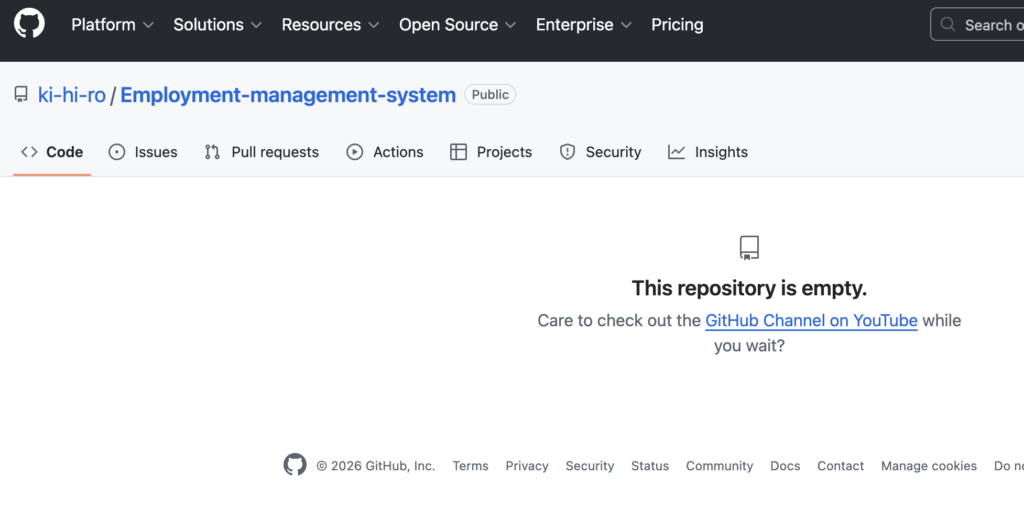Image resolution: width=1024 pixels, height=531 pixels.
Task: Expand the Solutions dropdown menu
Action: tap(217, 25)
